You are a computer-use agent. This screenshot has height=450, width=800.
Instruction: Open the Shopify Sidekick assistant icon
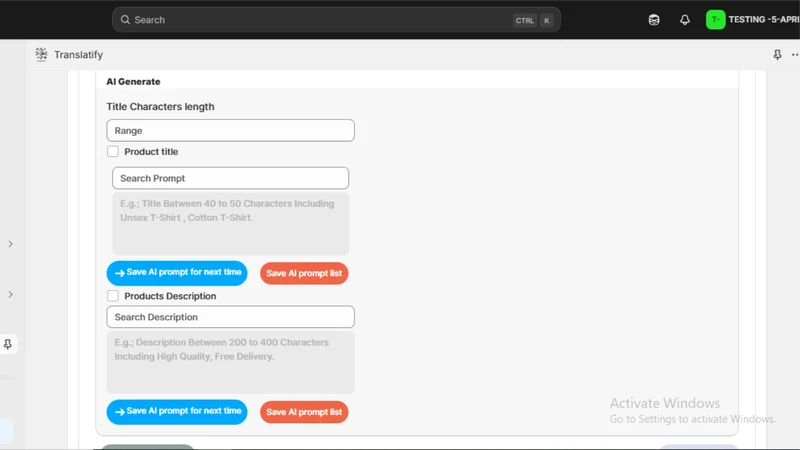(654, 20)
